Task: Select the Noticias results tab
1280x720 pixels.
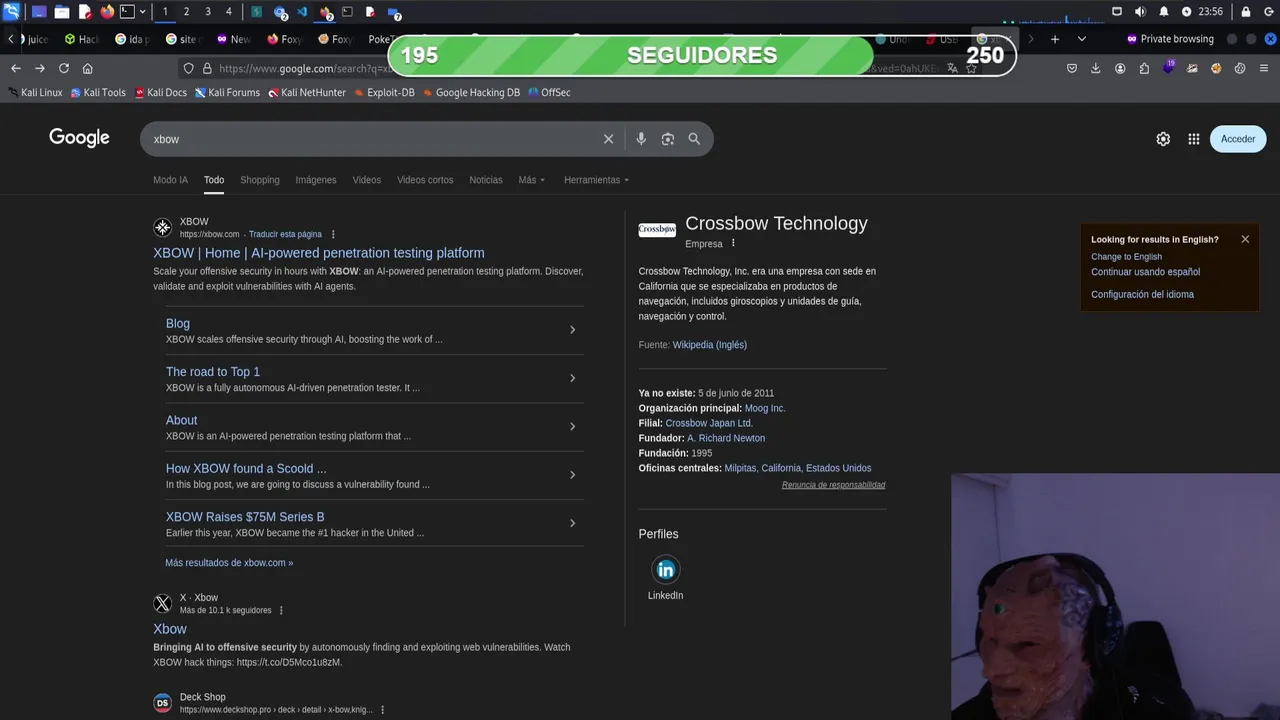Action: click(486, 180)
